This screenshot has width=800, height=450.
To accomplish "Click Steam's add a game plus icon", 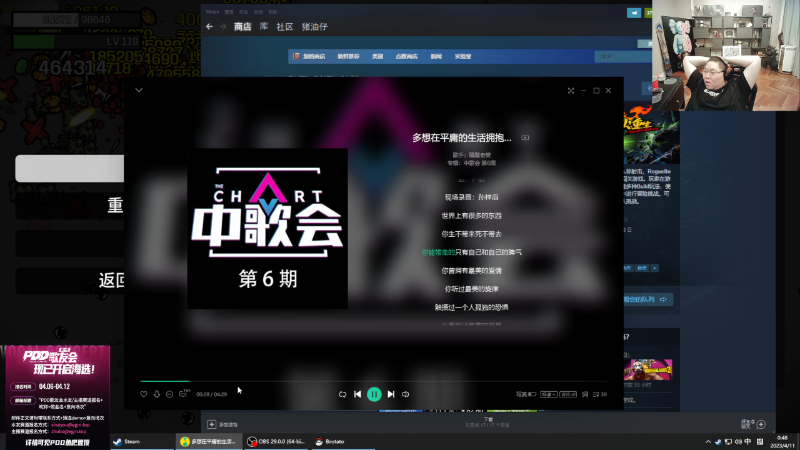I will (212, 424).
